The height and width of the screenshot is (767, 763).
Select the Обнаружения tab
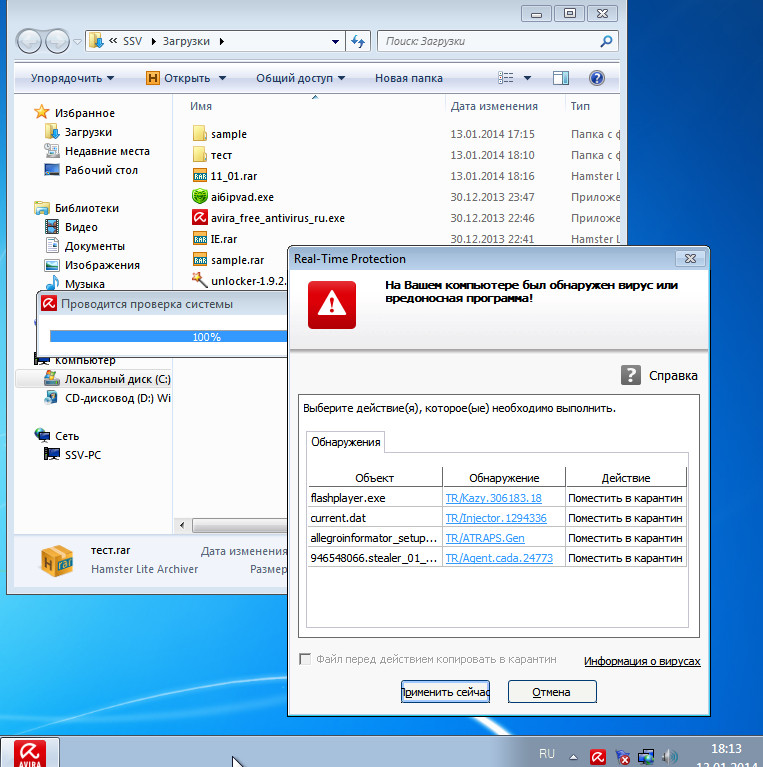(345, 441)
